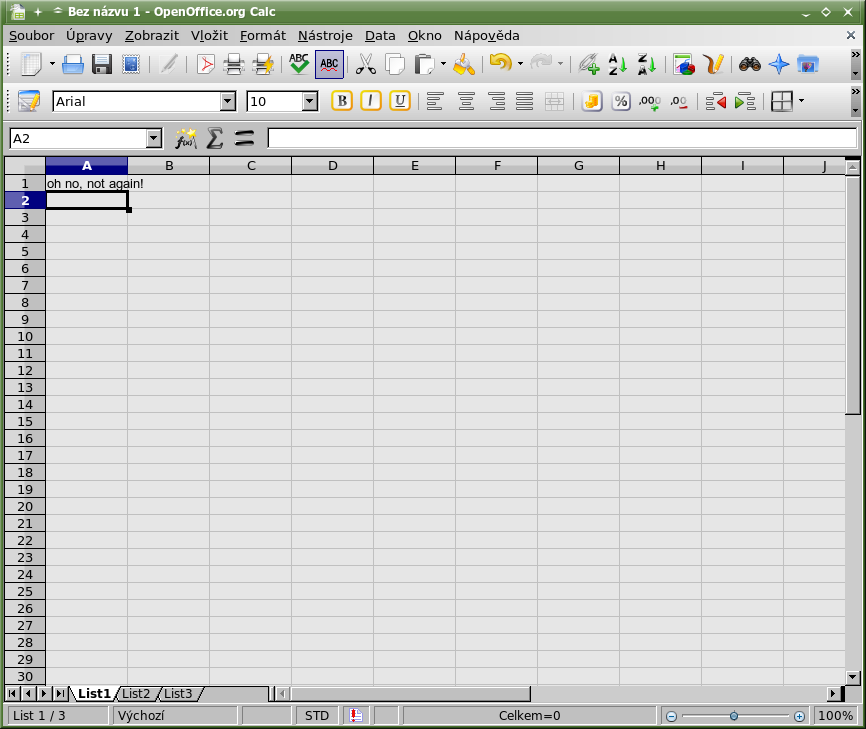Align text left
The width and height of the screenshot is (866, 729).
coord(435,101)
